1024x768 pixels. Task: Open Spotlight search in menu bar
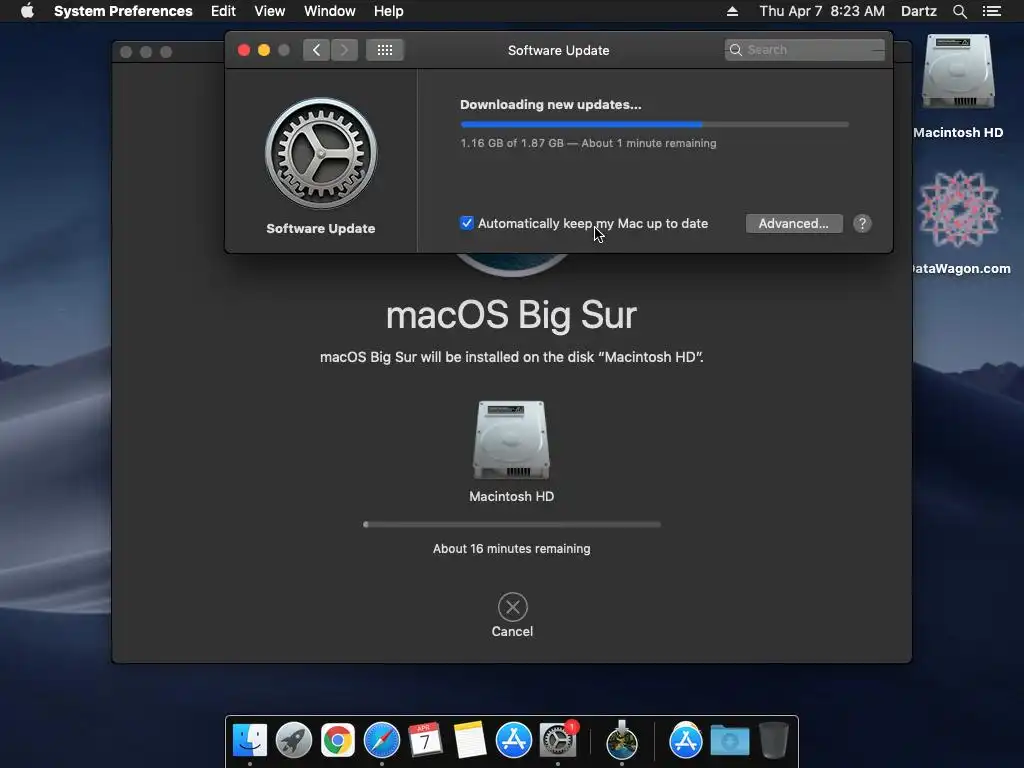tap(959, 11)
